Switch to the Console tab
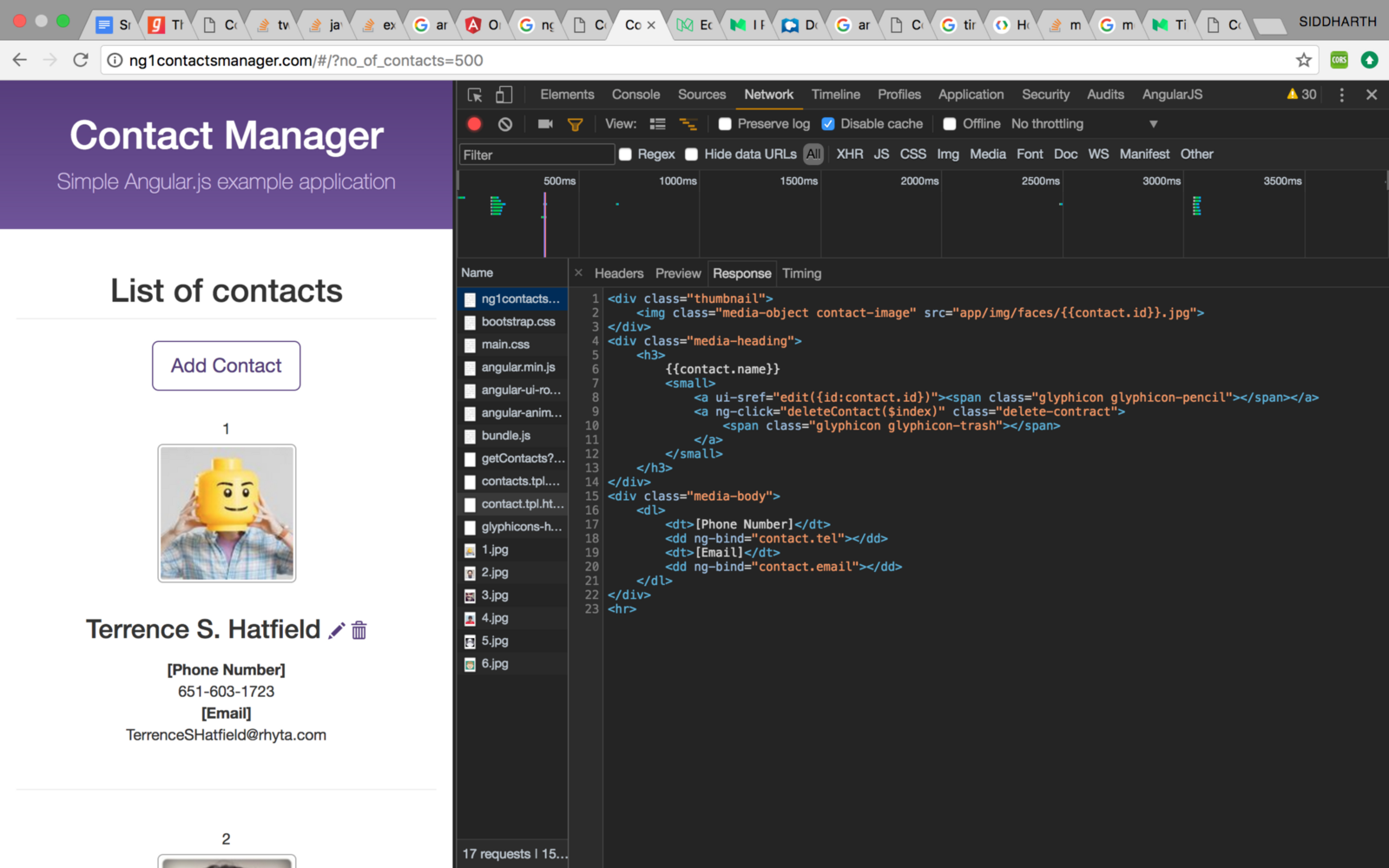 (635, 95)
